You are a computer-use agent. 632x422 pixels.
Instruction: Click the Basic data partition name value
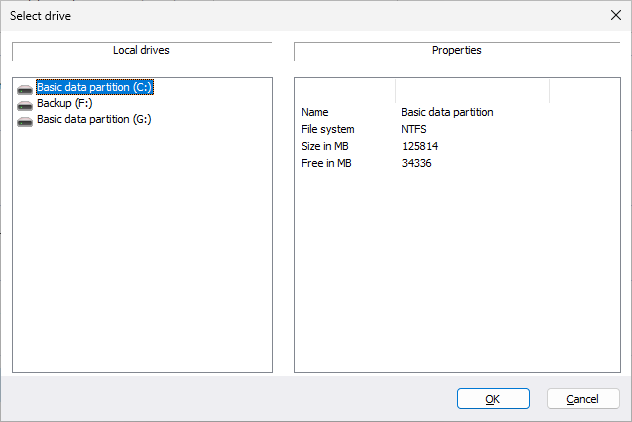[447, 112]
